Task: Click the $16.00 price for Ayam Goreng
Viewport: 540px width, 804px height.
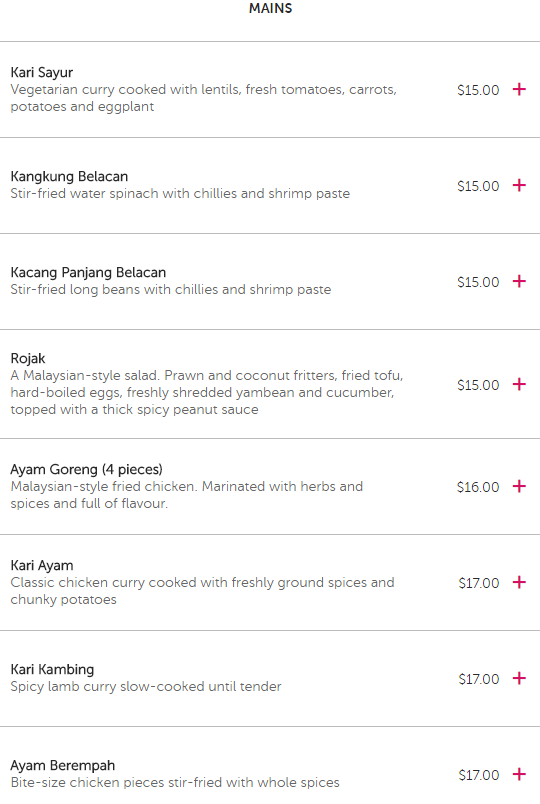Action: pos(478,487)
